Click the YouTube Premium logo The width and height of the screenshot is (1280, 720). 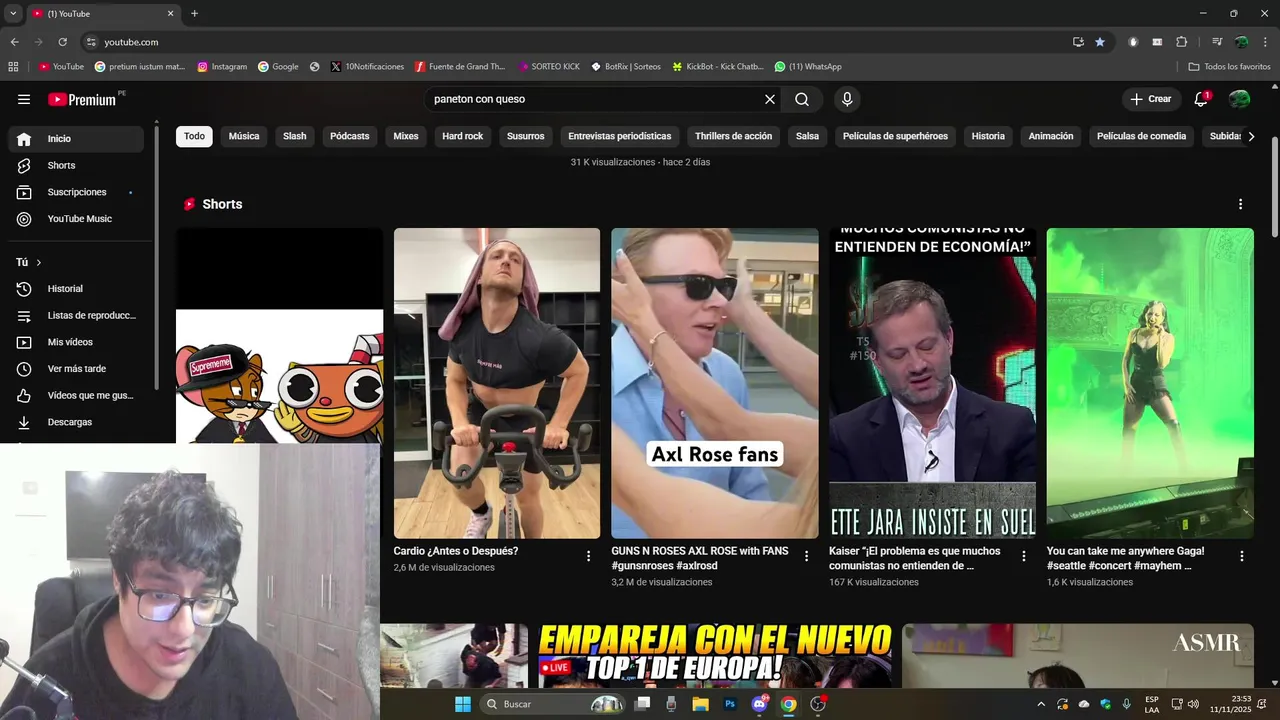tap(82, 99)
